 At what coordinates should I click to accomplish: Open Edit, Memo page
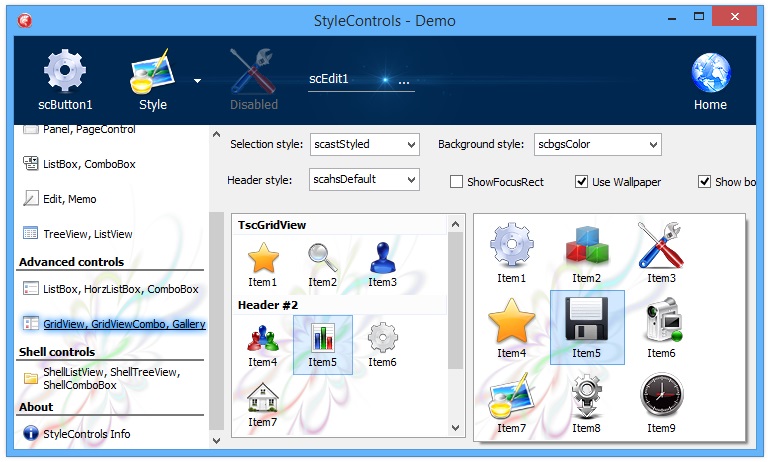coord(70,199)
